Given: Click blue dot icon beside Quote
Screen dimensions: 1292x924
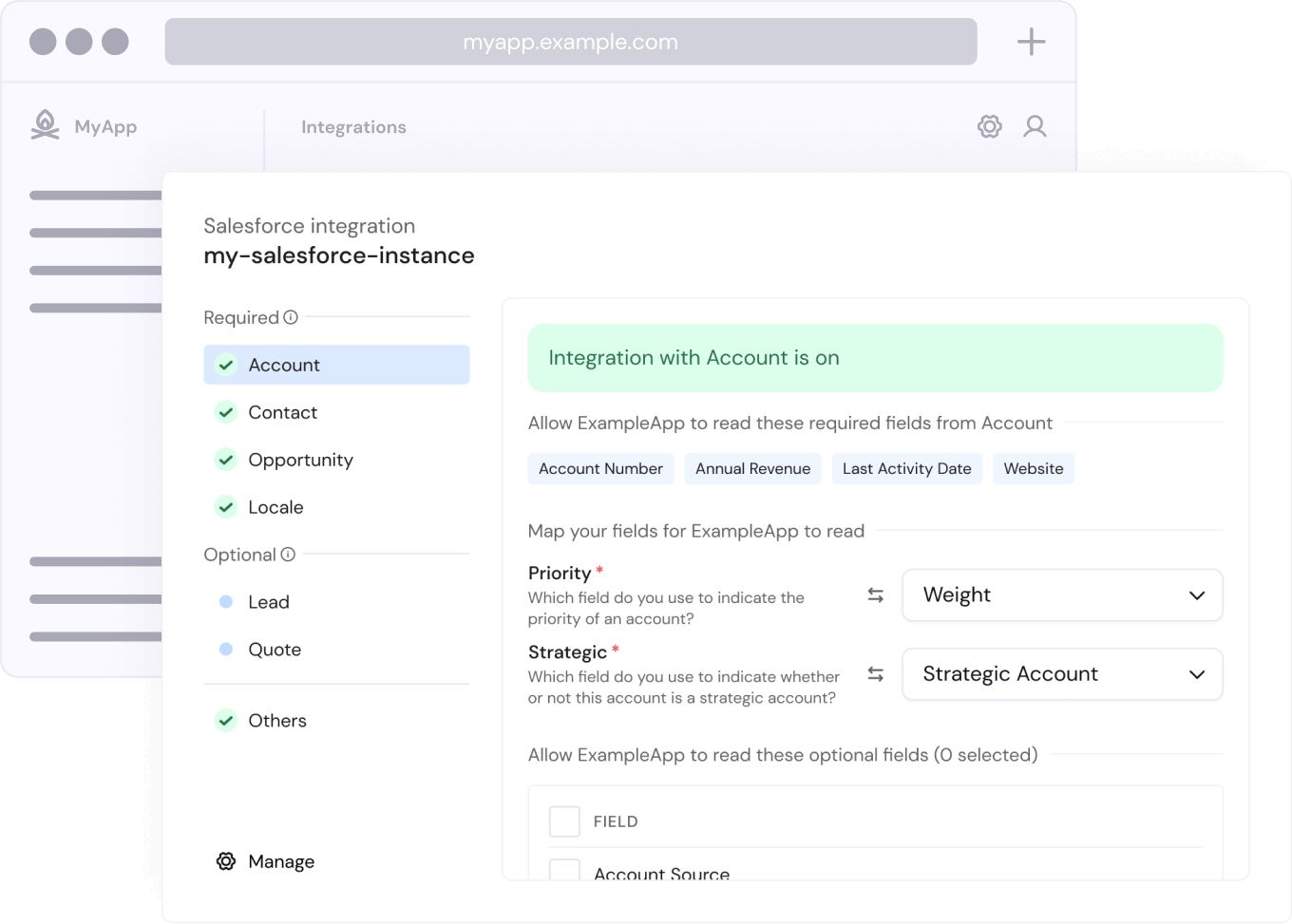Looking at the screenshot, I should coord(226,650).
